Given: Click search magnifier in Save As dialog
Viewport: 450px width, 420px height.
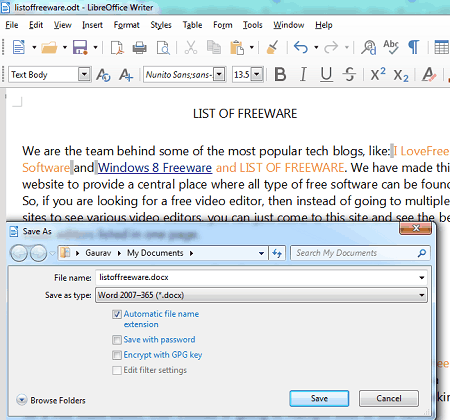Looking at the screenshot, I should tap(422, 253).
